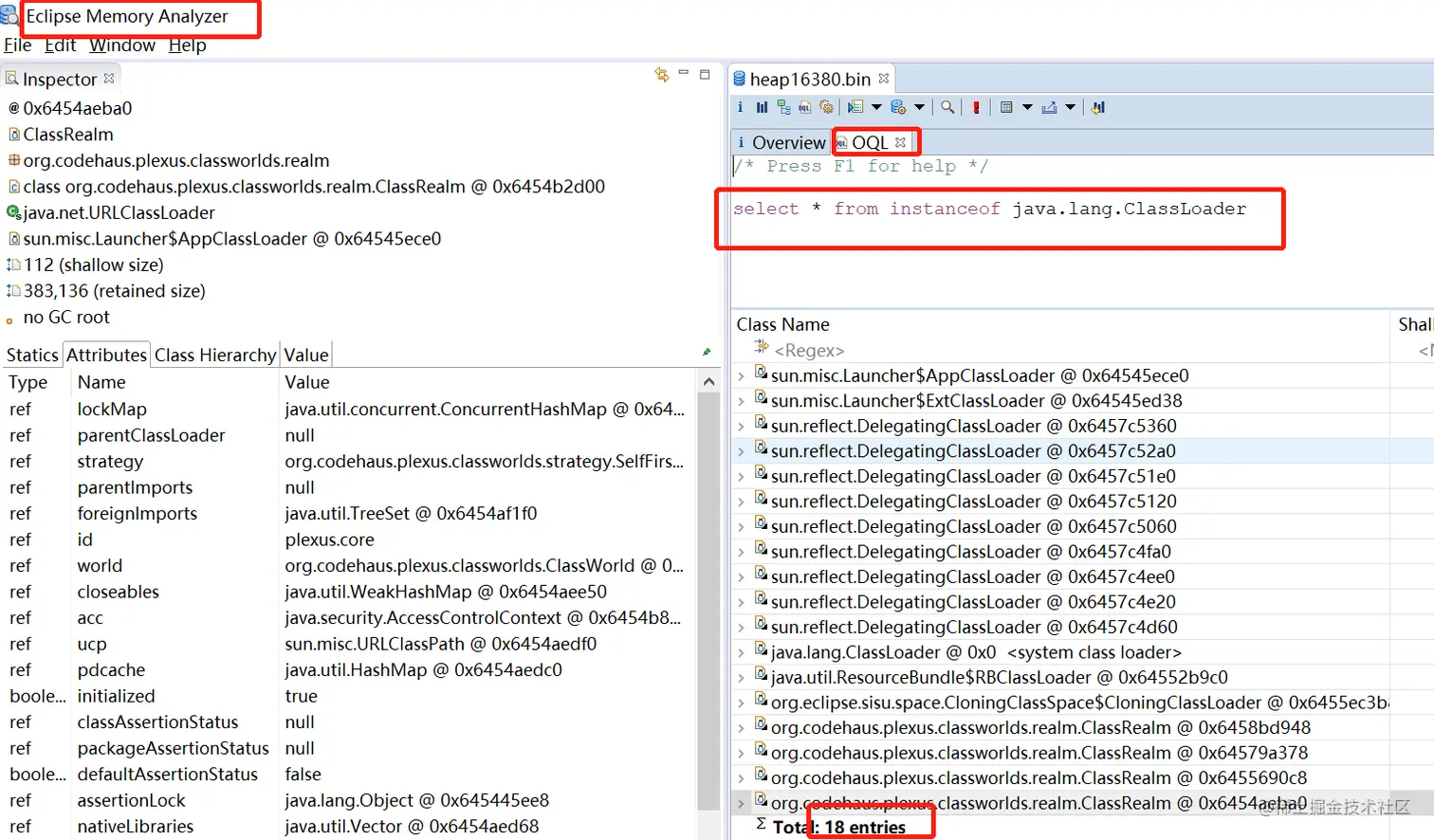The width and height of the screenshot is (1434, 840).
Task: Open dropdown beside Run Expert System Test
Action: point(876,107)
